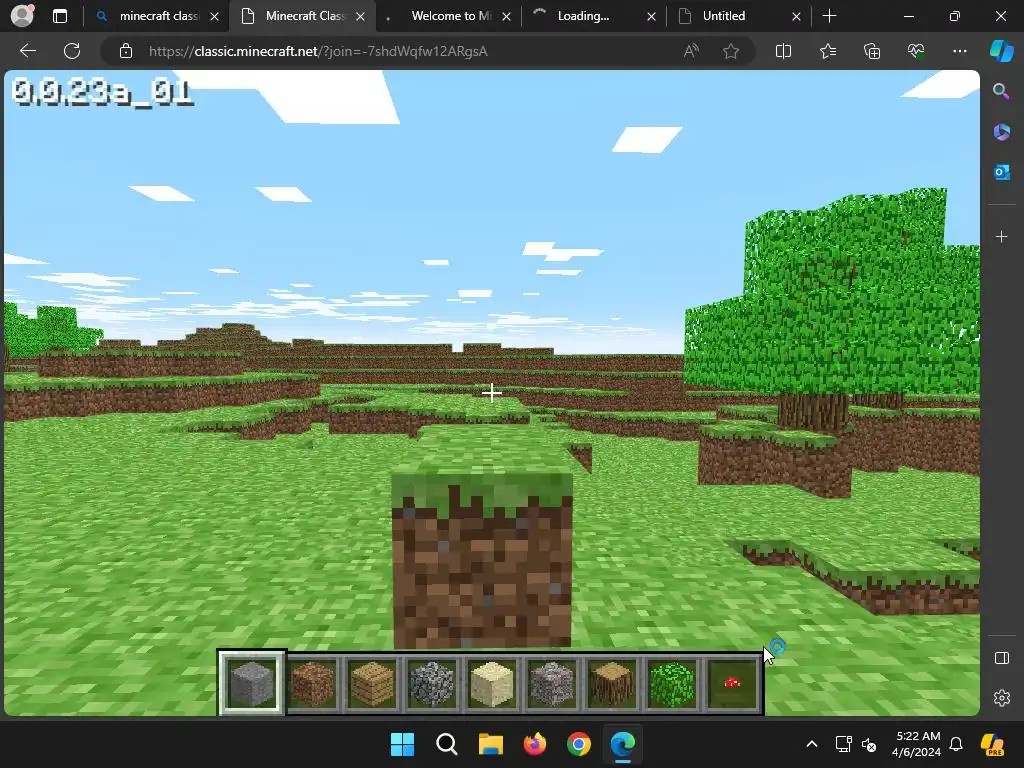Select the wood log block in hotbar

[x=611, y=683]
